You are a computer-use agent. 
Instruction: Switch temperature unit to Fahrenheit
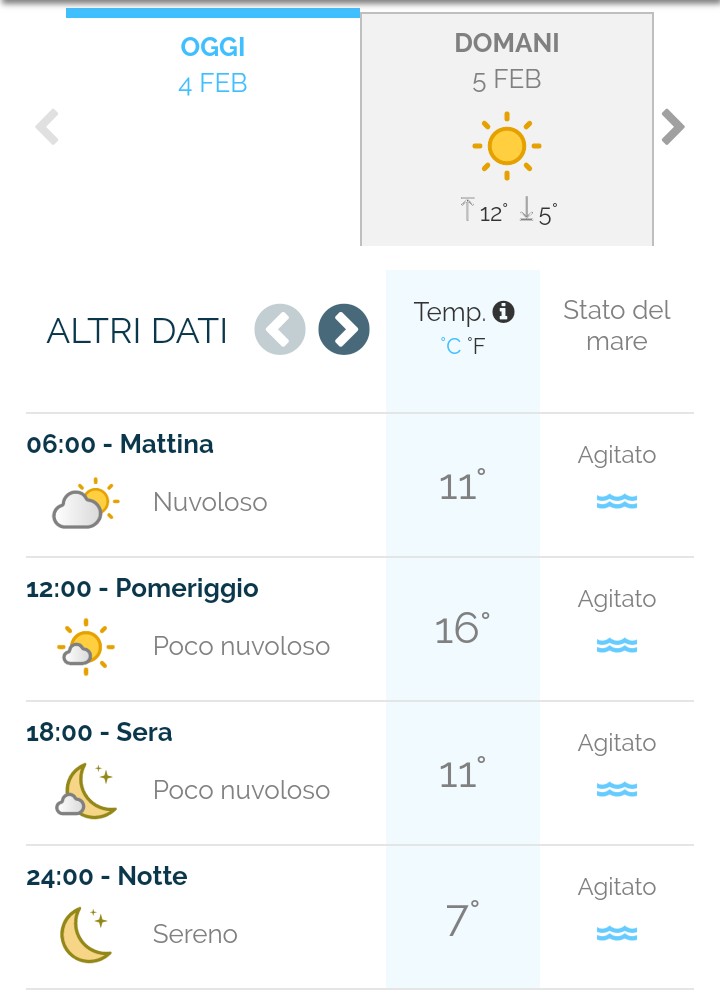(477, 346)
